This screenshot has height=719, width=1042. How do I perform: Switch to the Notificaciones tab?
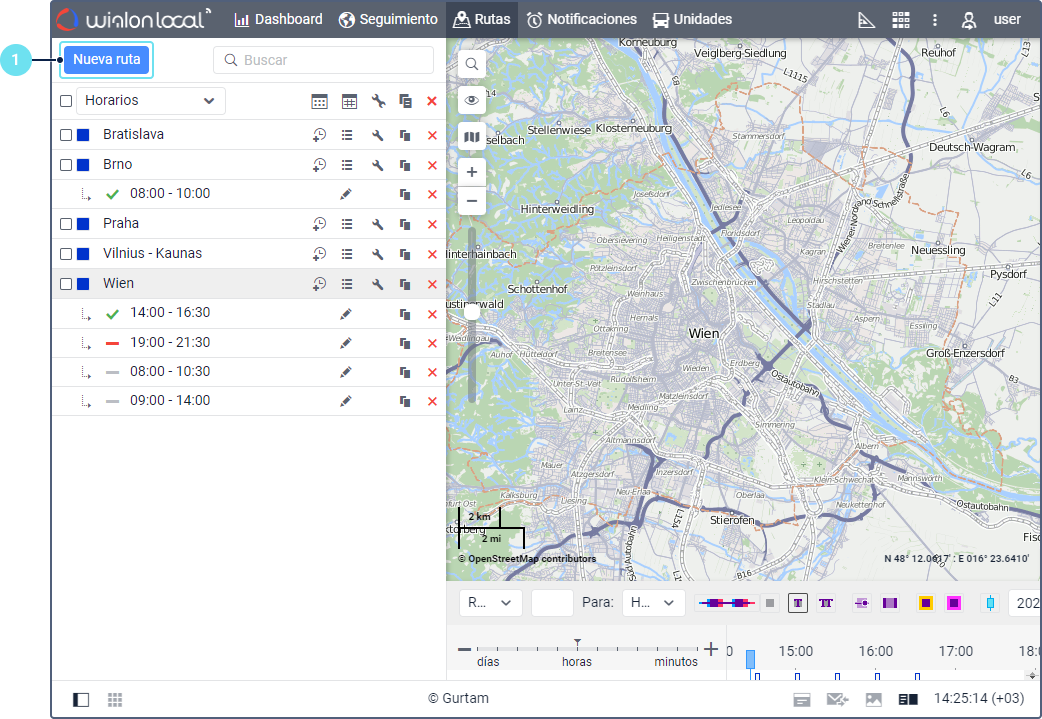(581, 19)
